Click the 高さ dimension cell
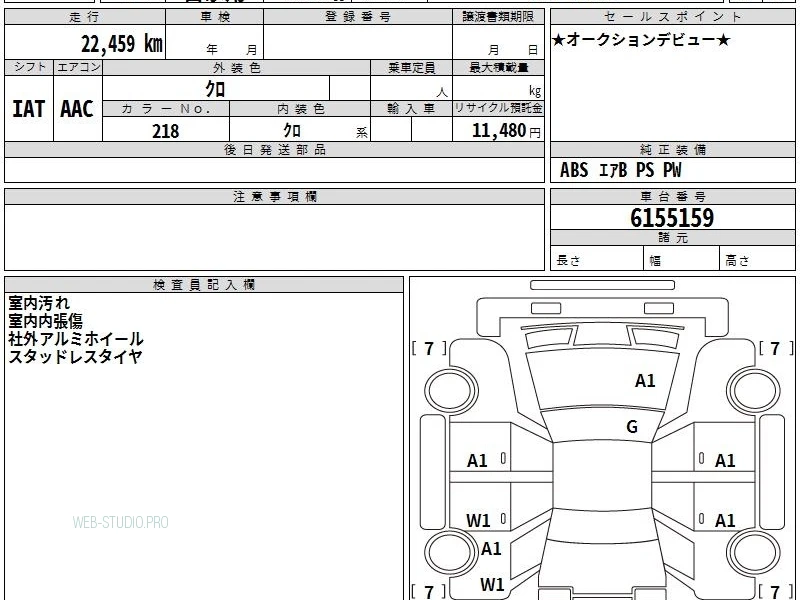This screenshot has height=600, width=800. tap(757, 259)
